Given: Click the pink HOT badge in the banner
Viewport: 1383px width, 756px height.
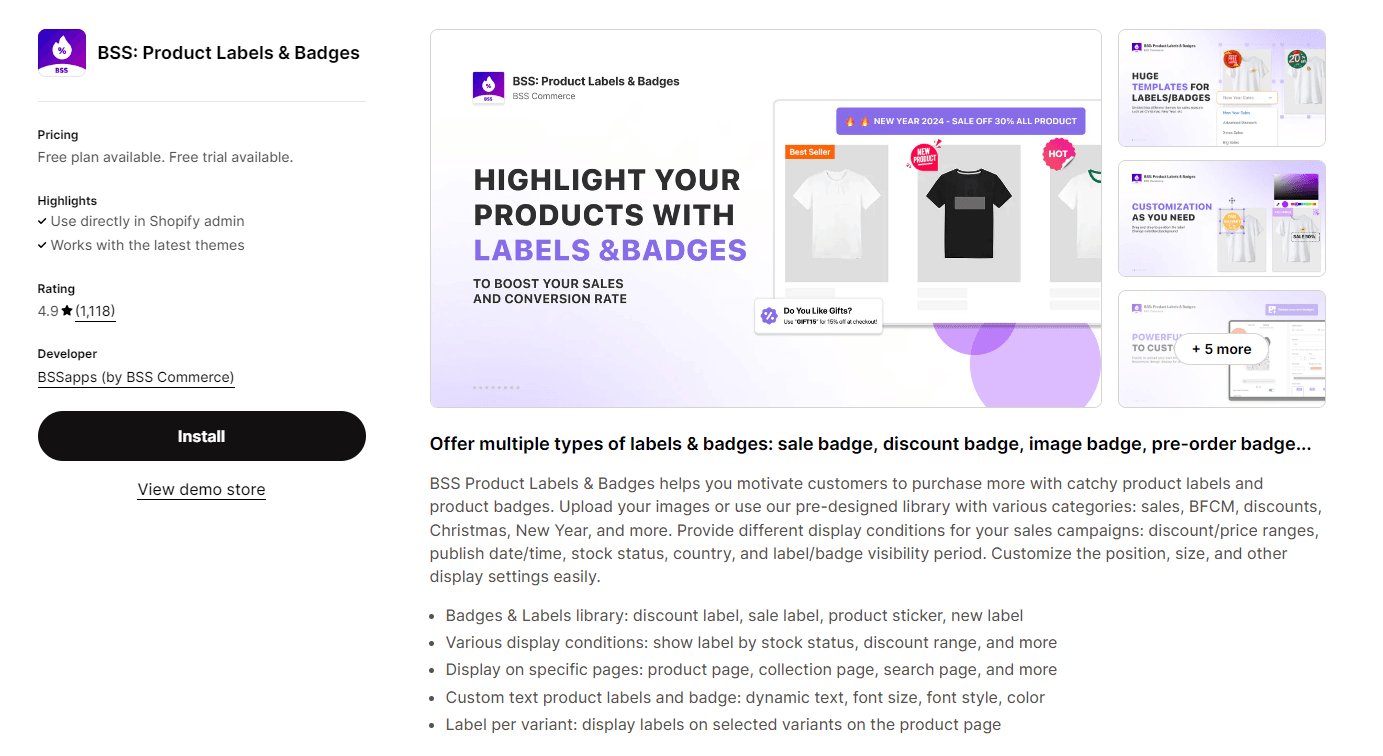Looking at the screenshot, I should coord(1058,154).
